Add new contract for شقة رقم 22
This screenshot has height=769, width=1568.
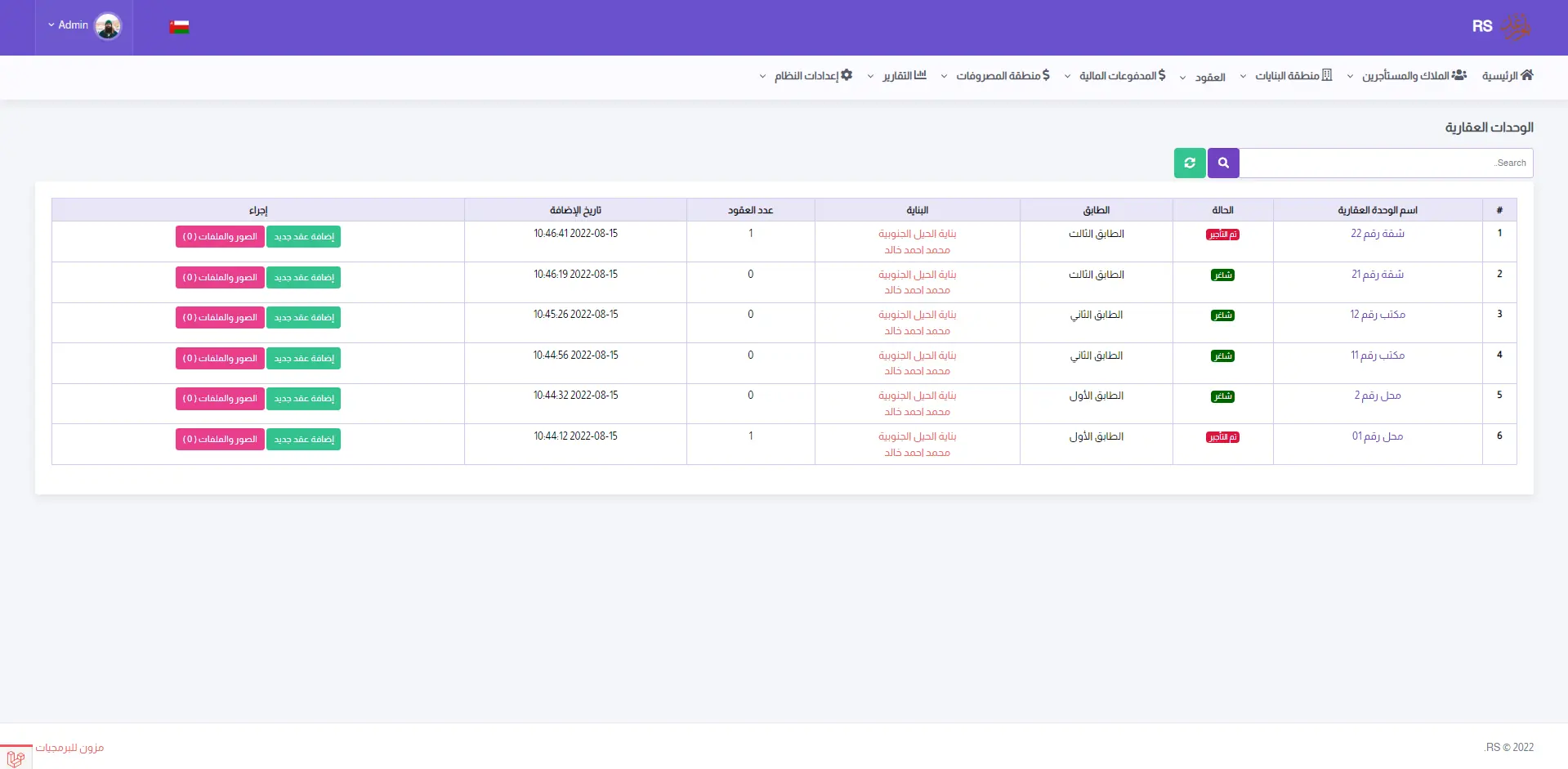click(303, 237)
